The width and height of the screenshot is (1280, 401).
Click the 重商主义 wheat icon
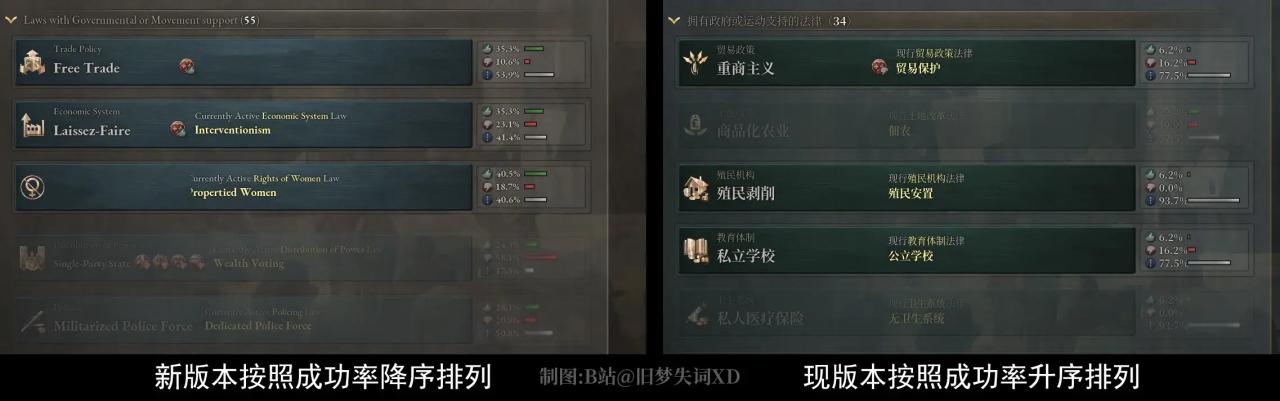pos(695,64)
